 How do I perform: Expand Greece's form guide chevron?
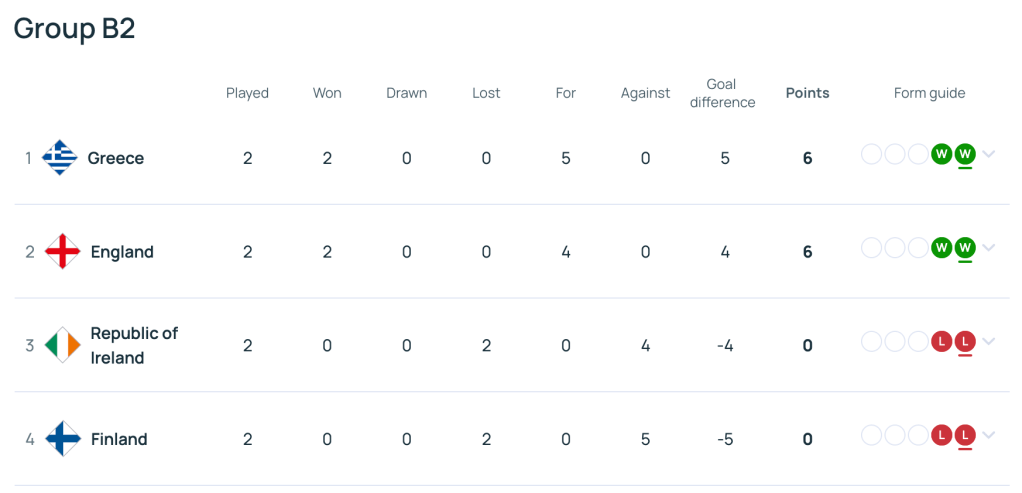[x=989, y=154]
